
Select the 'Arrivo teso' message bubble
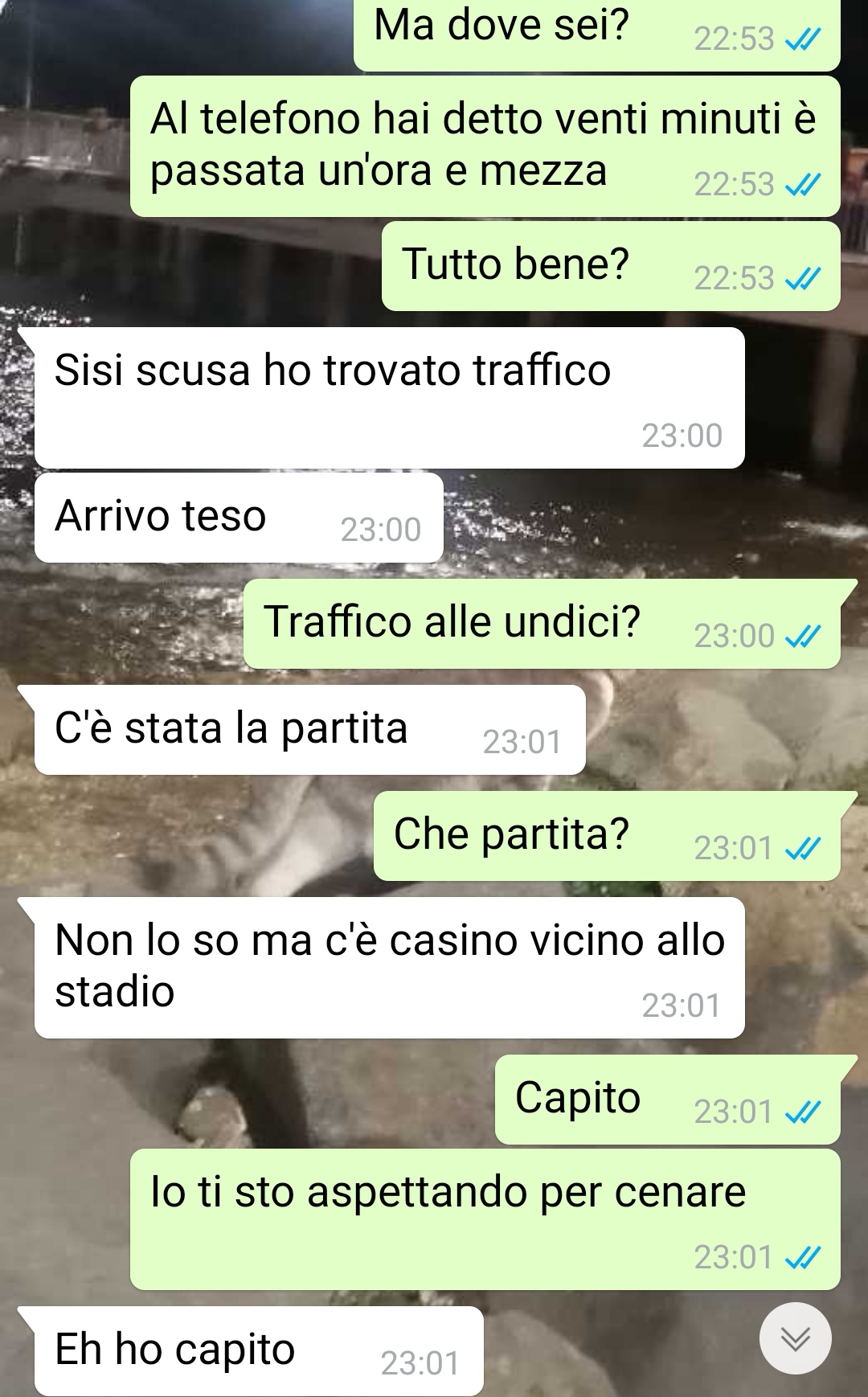pos(239,518)
